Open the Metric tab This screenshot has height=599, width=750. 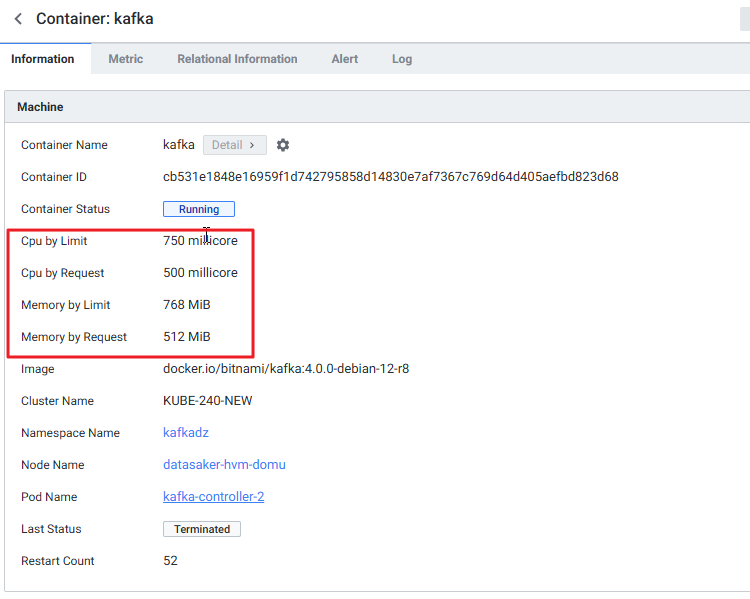click(x=126, y=59)
